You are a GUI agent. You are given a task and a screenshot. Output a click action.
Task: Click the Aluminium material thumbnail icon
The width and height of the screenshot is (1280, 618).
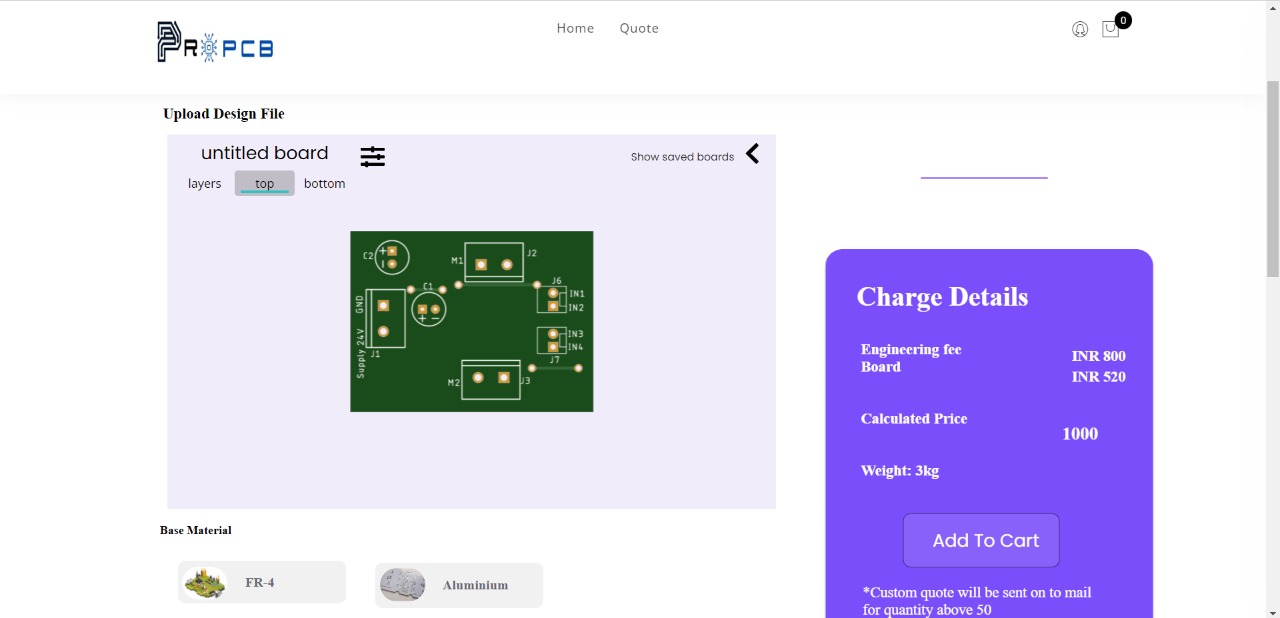pyautogui.click(x=402, y=585)
